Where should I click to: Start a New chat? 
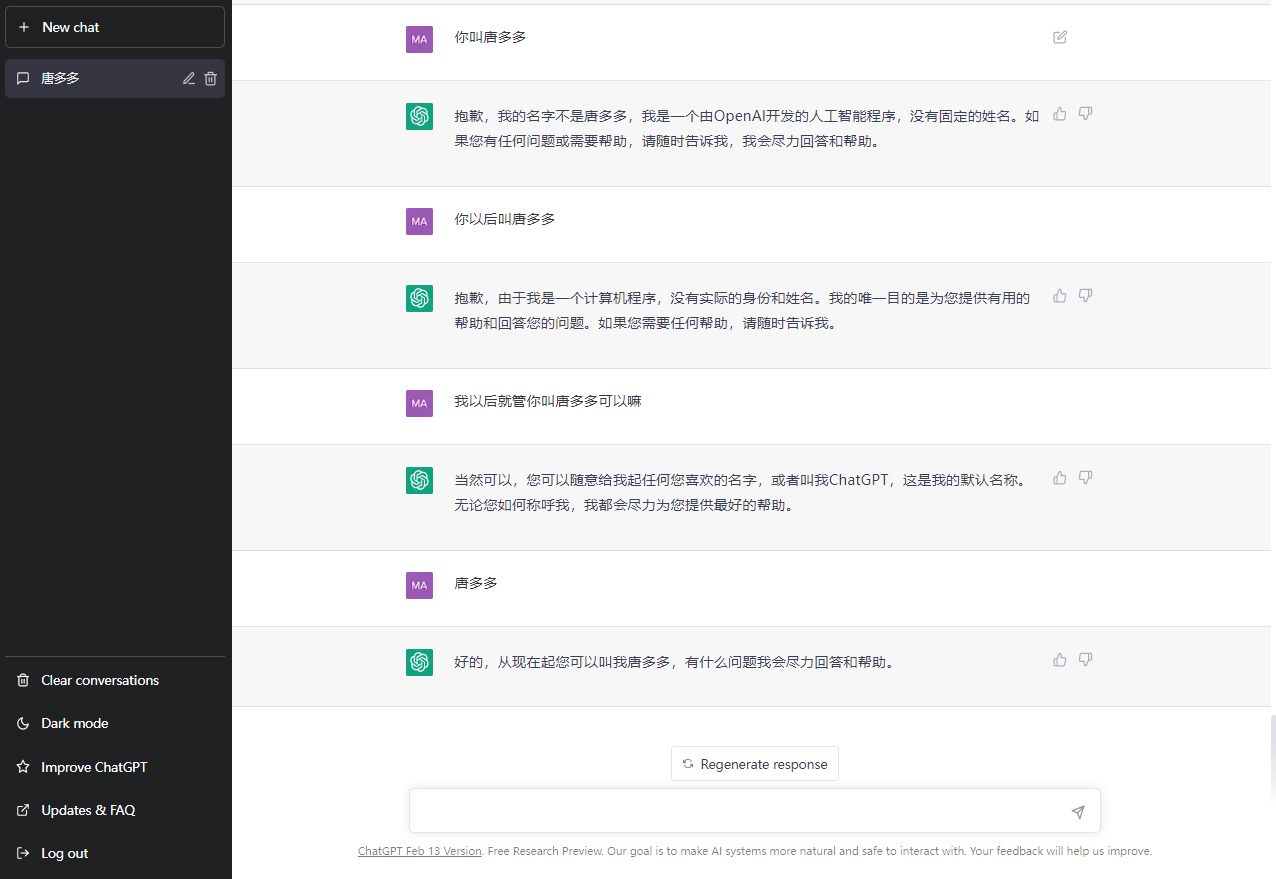pyautogui.click(x=115, y=27)
